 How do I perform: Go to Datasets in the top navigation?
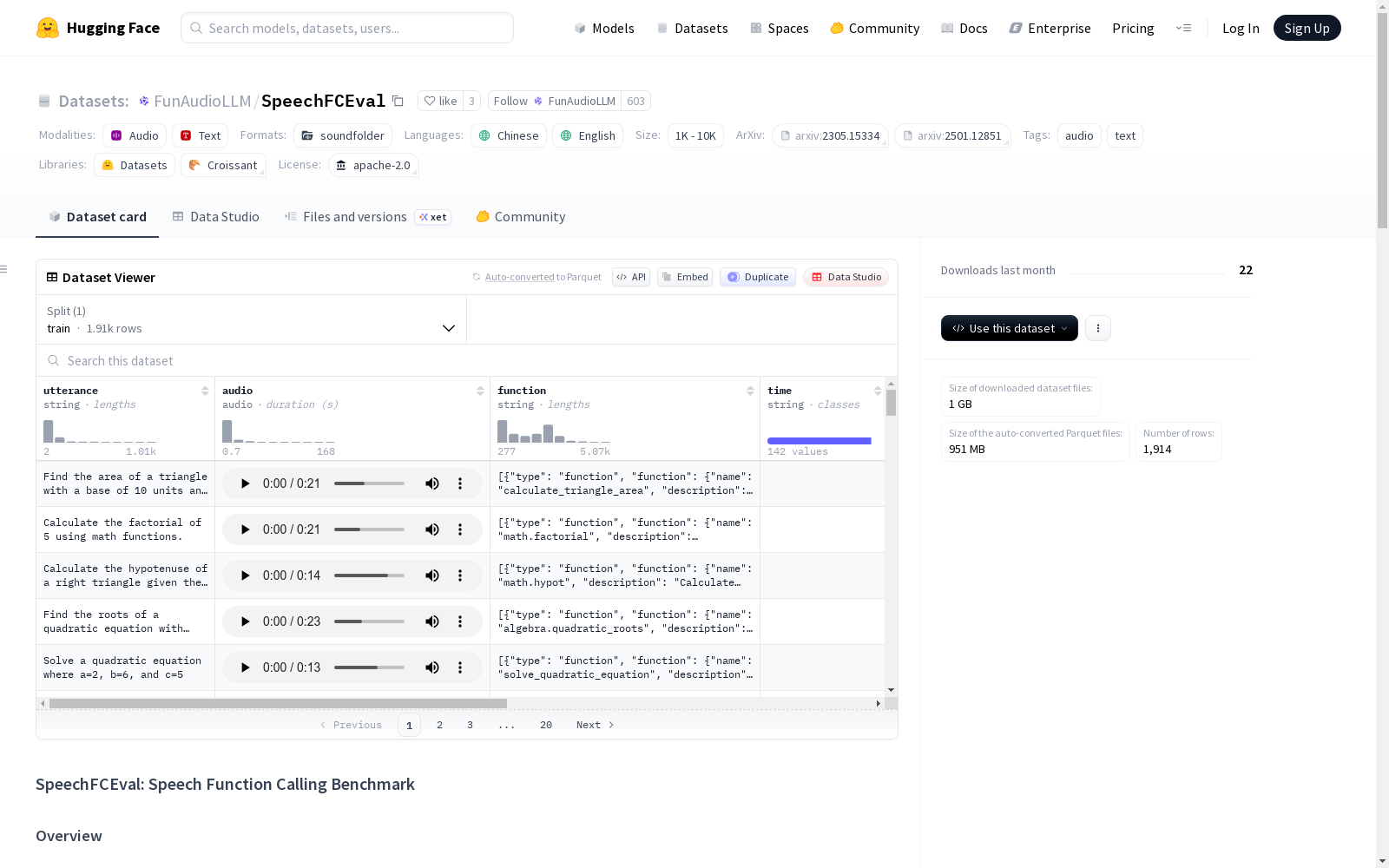tap(692, 28)
